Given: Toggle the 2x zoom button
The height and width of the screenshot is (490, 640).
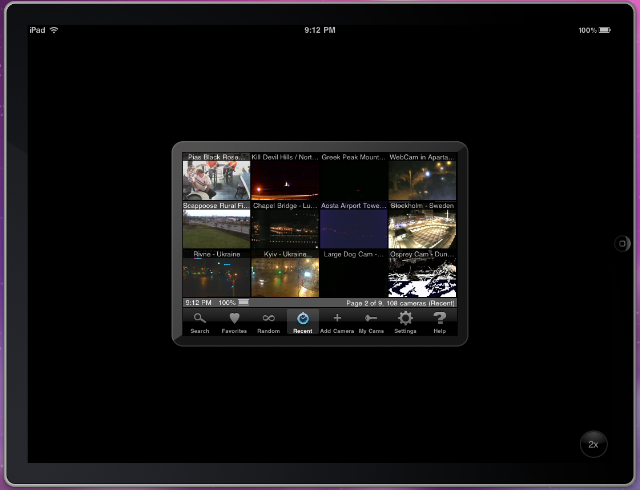Looking at the screenshot, I should (593, 444).
